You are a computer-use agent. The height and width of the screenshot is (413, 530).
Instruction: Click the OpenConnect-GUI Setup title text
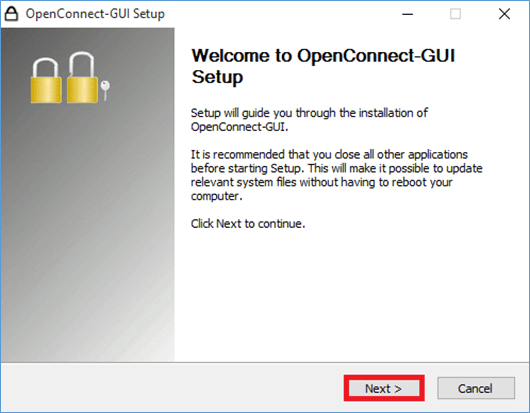[x=95, y=14]
